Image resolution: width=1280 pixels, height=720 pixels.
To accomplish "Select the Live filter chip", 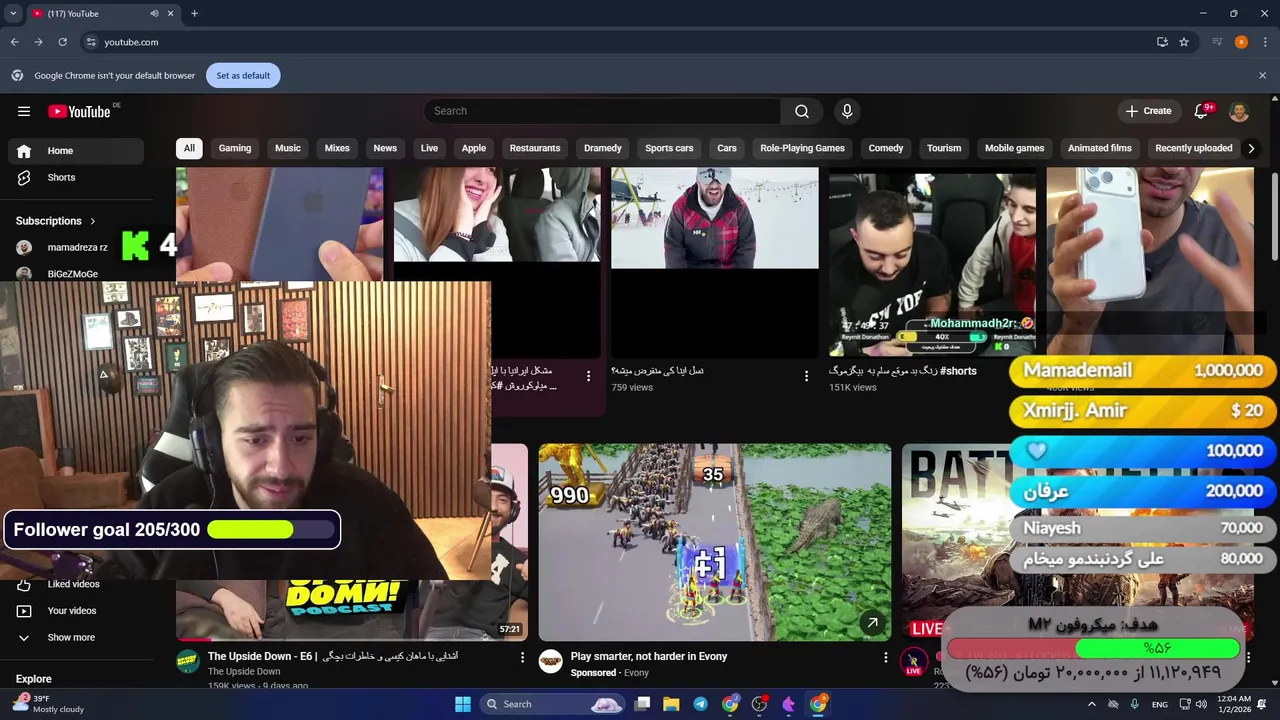I will 429,148.
